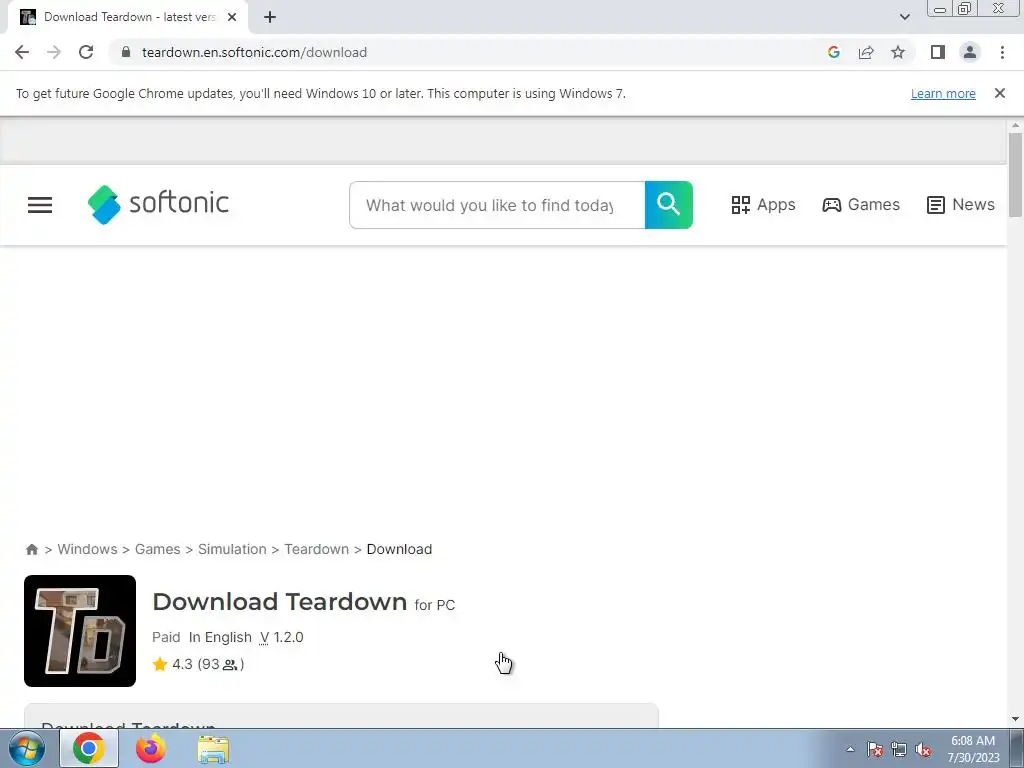This screenshot has height=768, width=1024.
Task: Open the Apps section
Action: [763, 205]
